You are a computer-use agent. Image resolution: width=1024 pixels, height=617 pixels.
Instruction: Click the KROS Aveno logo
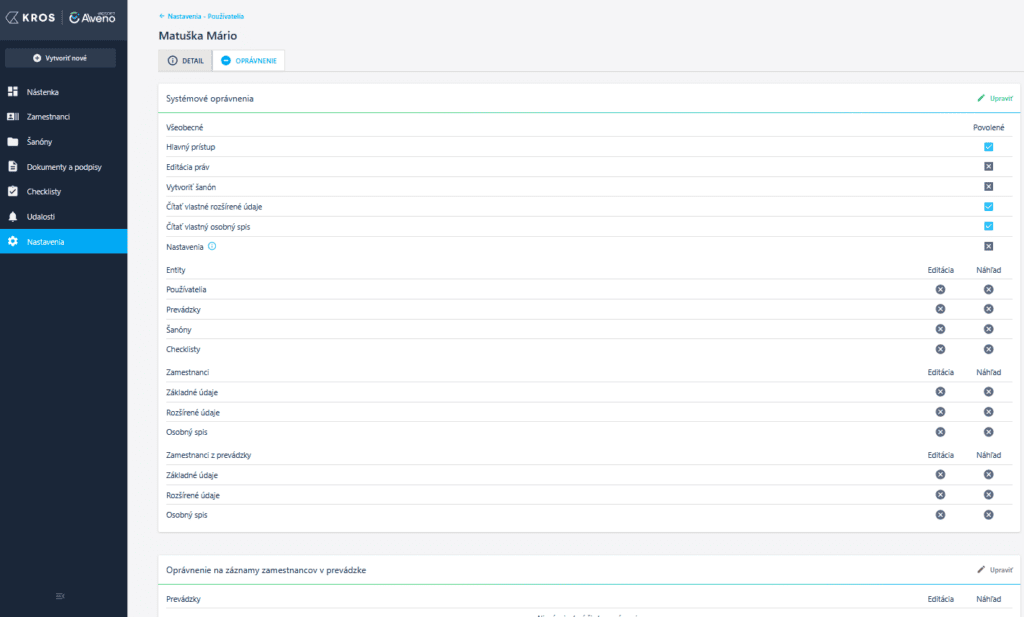pos(63,17)
